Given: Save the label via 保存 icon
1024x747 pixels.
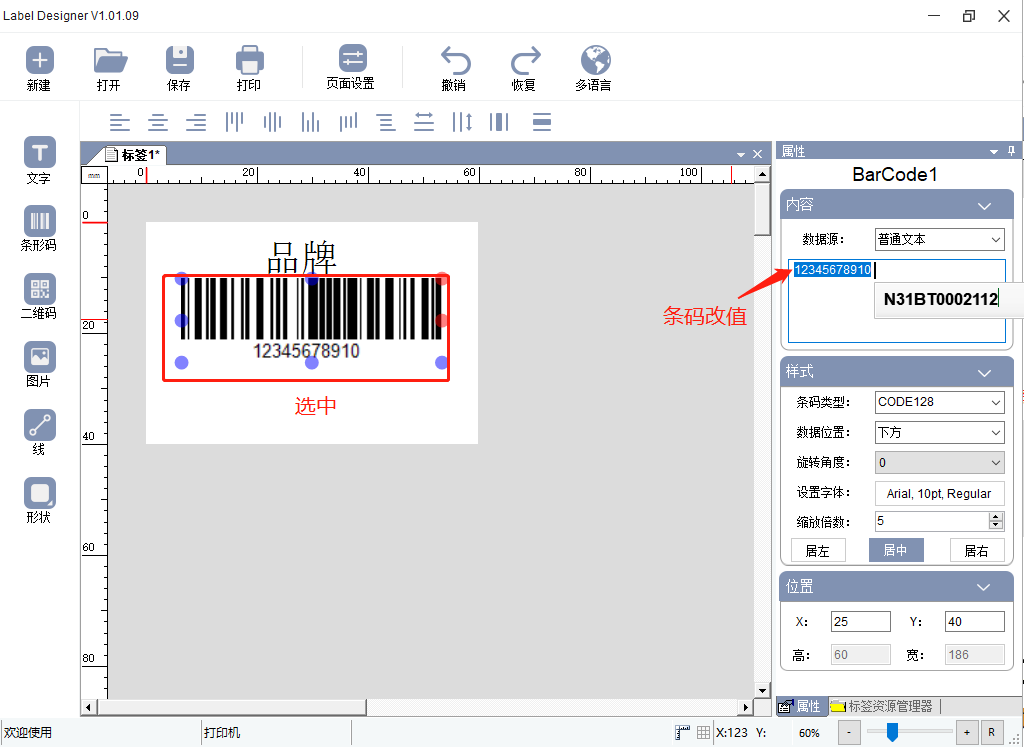Looking at the screenshot, I should tap(180, 61).
